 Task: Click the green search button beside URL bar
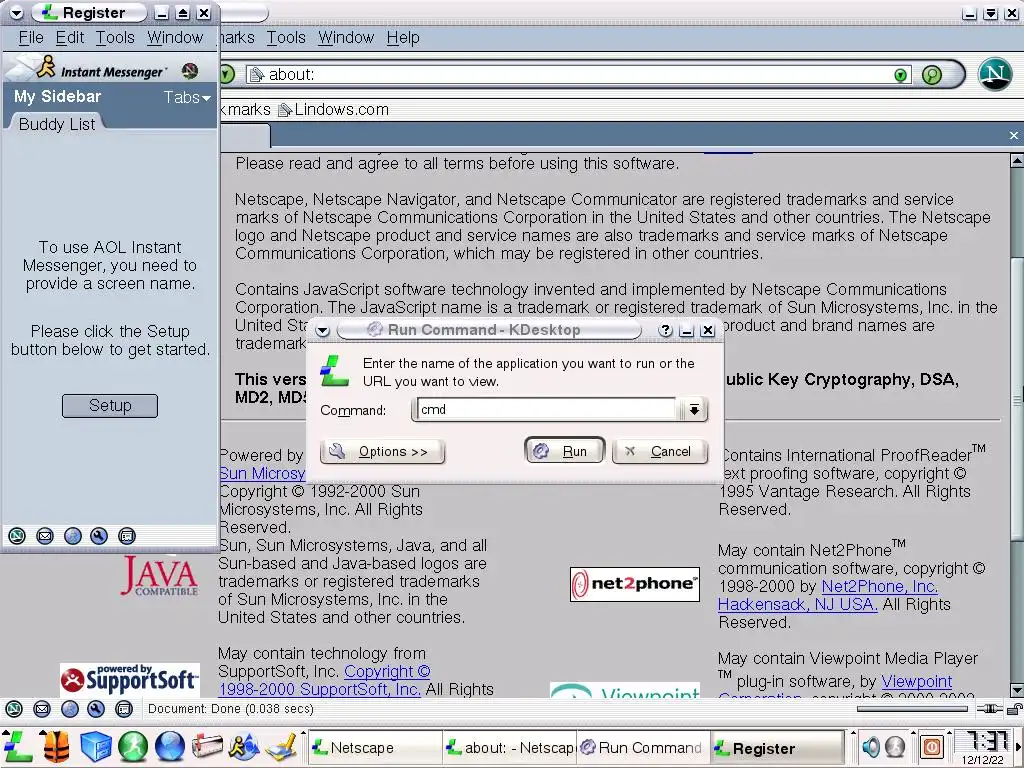(932, 75)
